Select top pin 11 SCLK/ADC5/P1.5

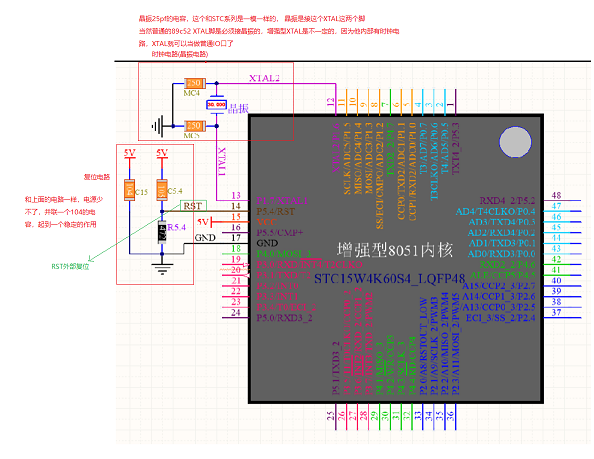coord(346,158)
